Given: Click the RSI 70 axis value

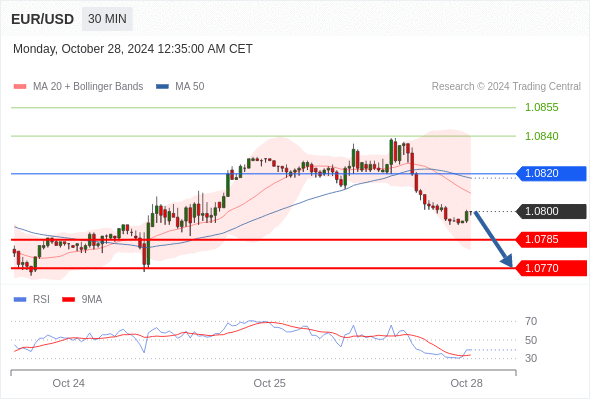Looking at the screenshot, I should (x=531, y=321).
